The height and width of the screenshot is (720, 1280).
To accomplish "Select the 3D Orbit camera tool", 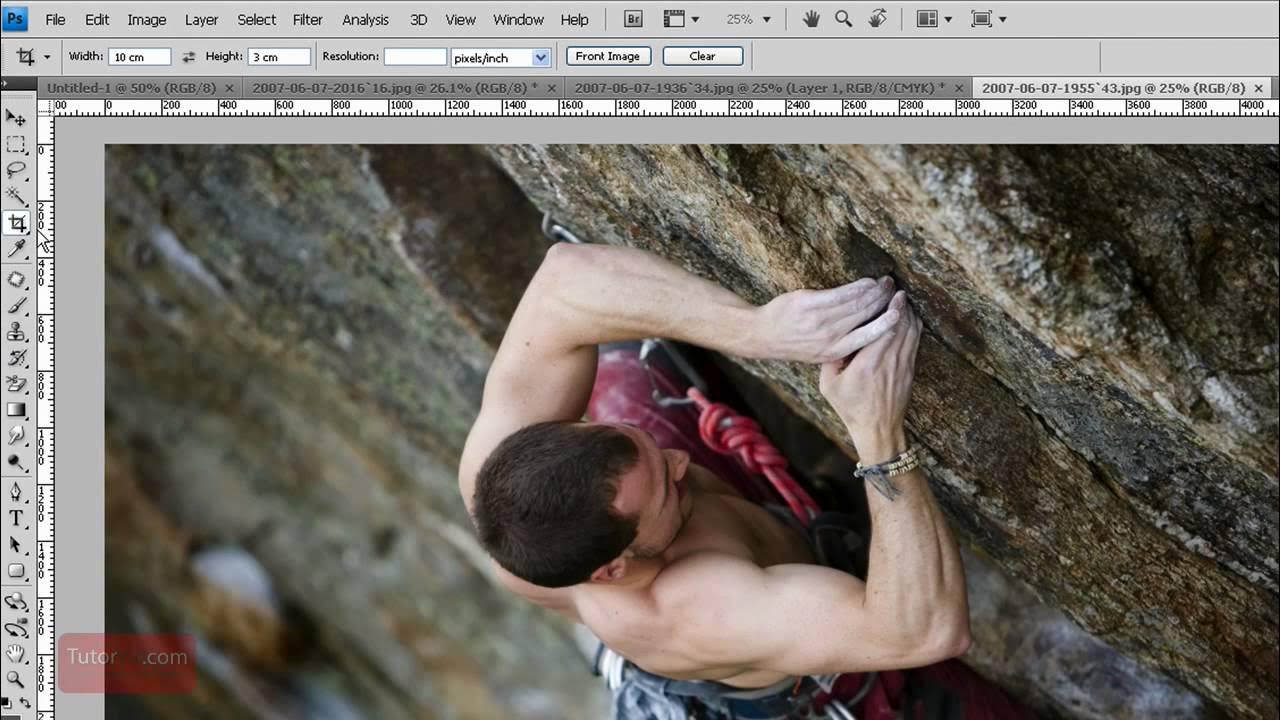I will [x=16, y=628].
